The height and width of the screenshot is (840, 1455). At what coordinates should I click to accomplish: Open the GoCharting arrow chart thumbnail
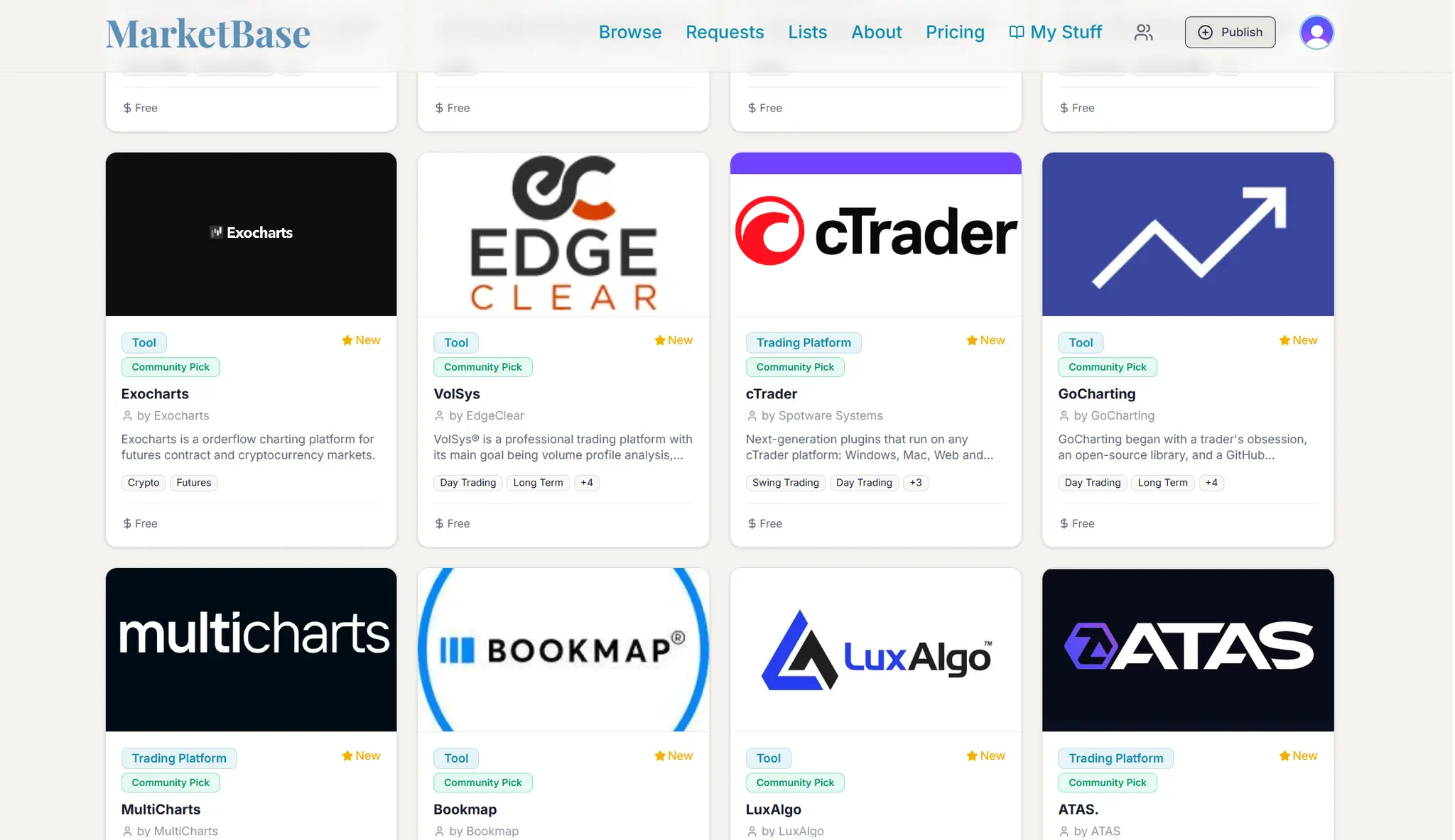click(x=1188, y=234)
